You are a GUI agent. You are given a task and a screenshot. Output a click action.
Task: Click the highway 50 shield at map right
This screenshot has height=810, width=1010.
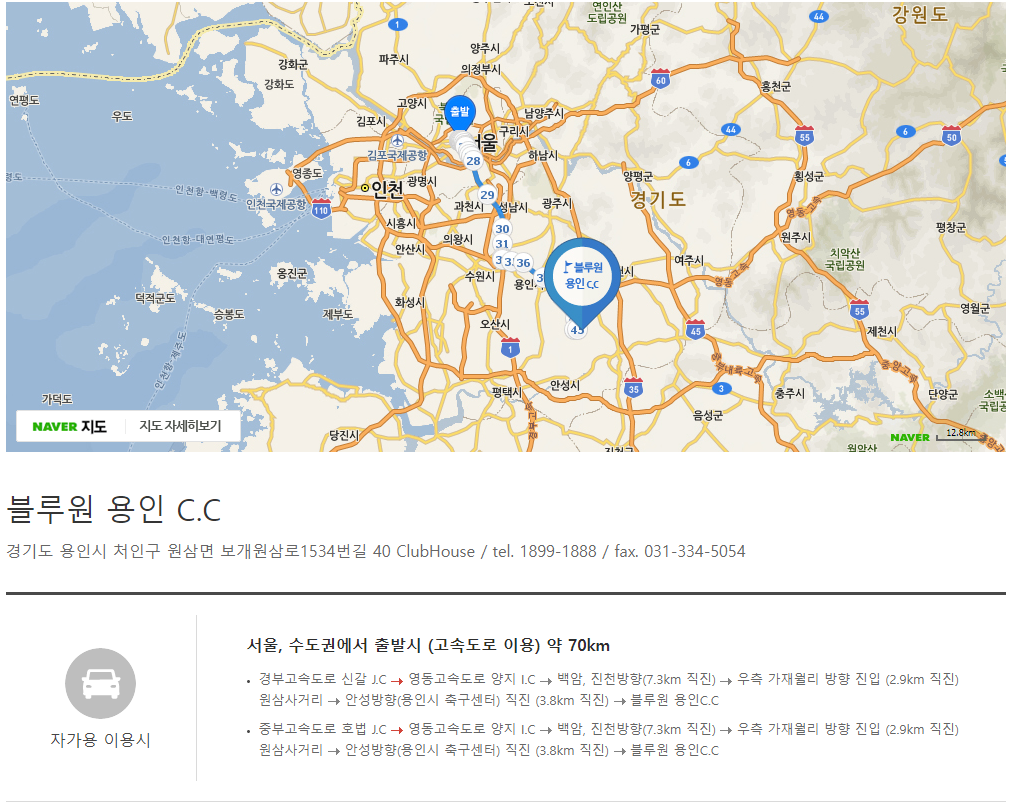point(951,135)
